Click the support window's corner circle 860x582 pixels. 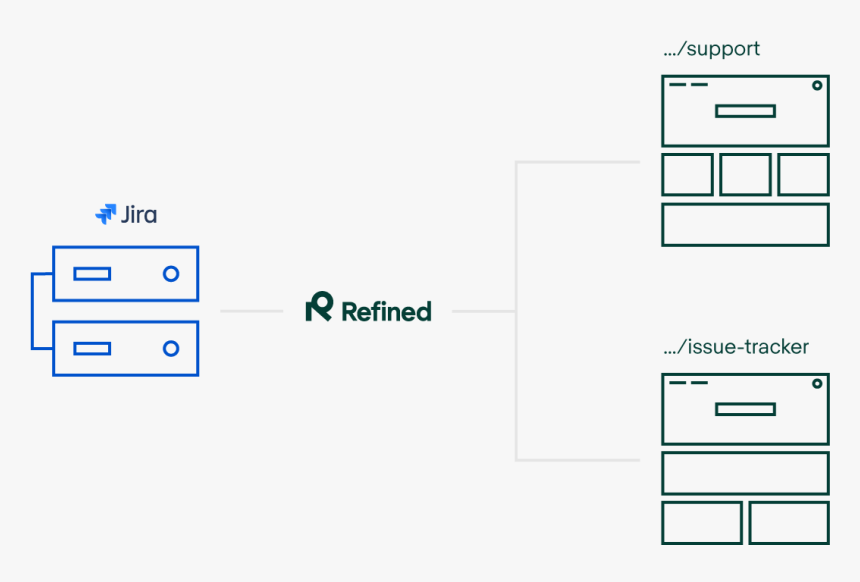(817, 86)
